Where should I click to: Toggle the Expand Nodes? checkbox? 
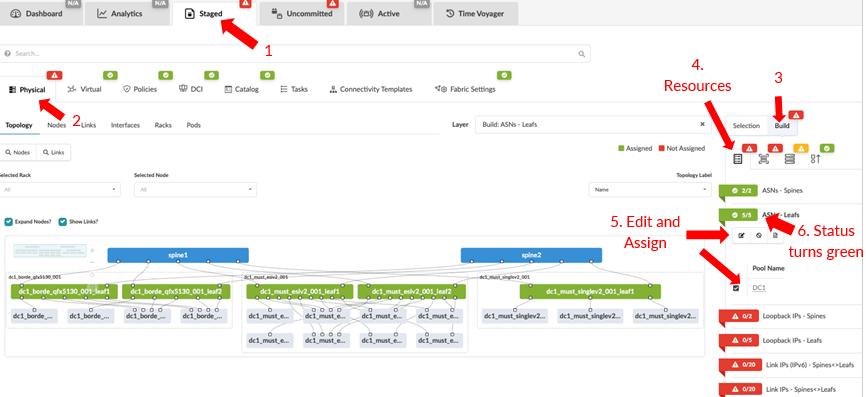coord(8,222)
